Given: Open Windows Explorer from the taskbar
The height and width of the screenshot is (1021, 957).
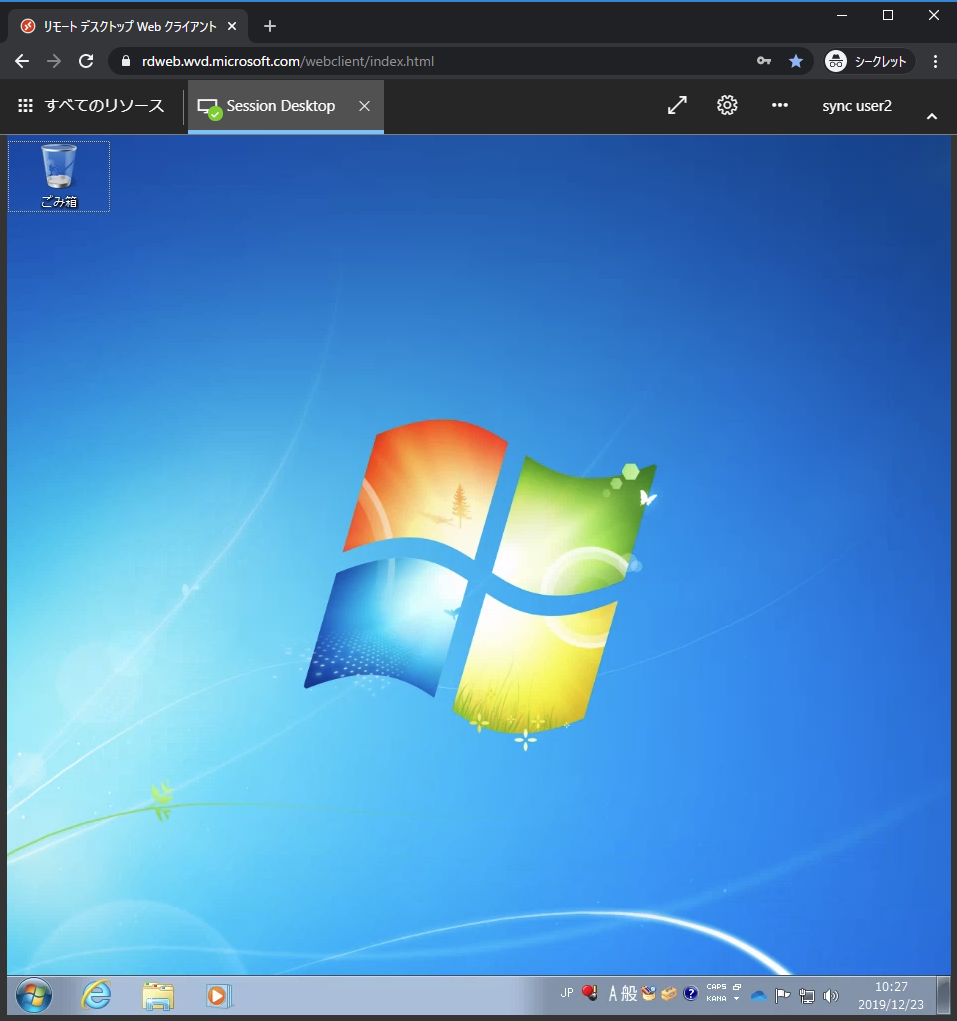Looking at the screenshot, I should (158, 995).
